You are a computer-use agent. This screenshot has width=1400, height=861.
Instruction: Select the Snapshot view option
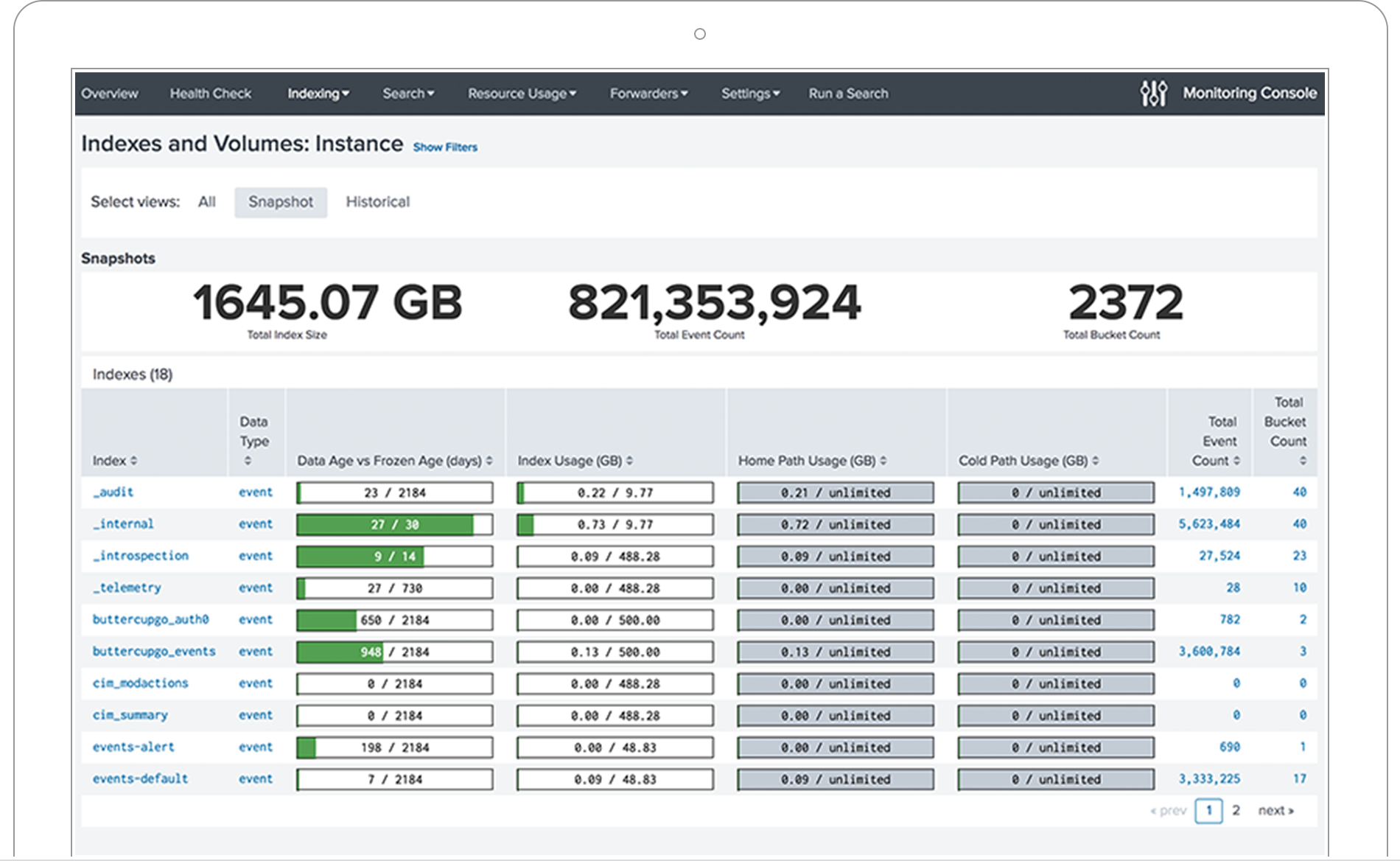click(281, 202)
